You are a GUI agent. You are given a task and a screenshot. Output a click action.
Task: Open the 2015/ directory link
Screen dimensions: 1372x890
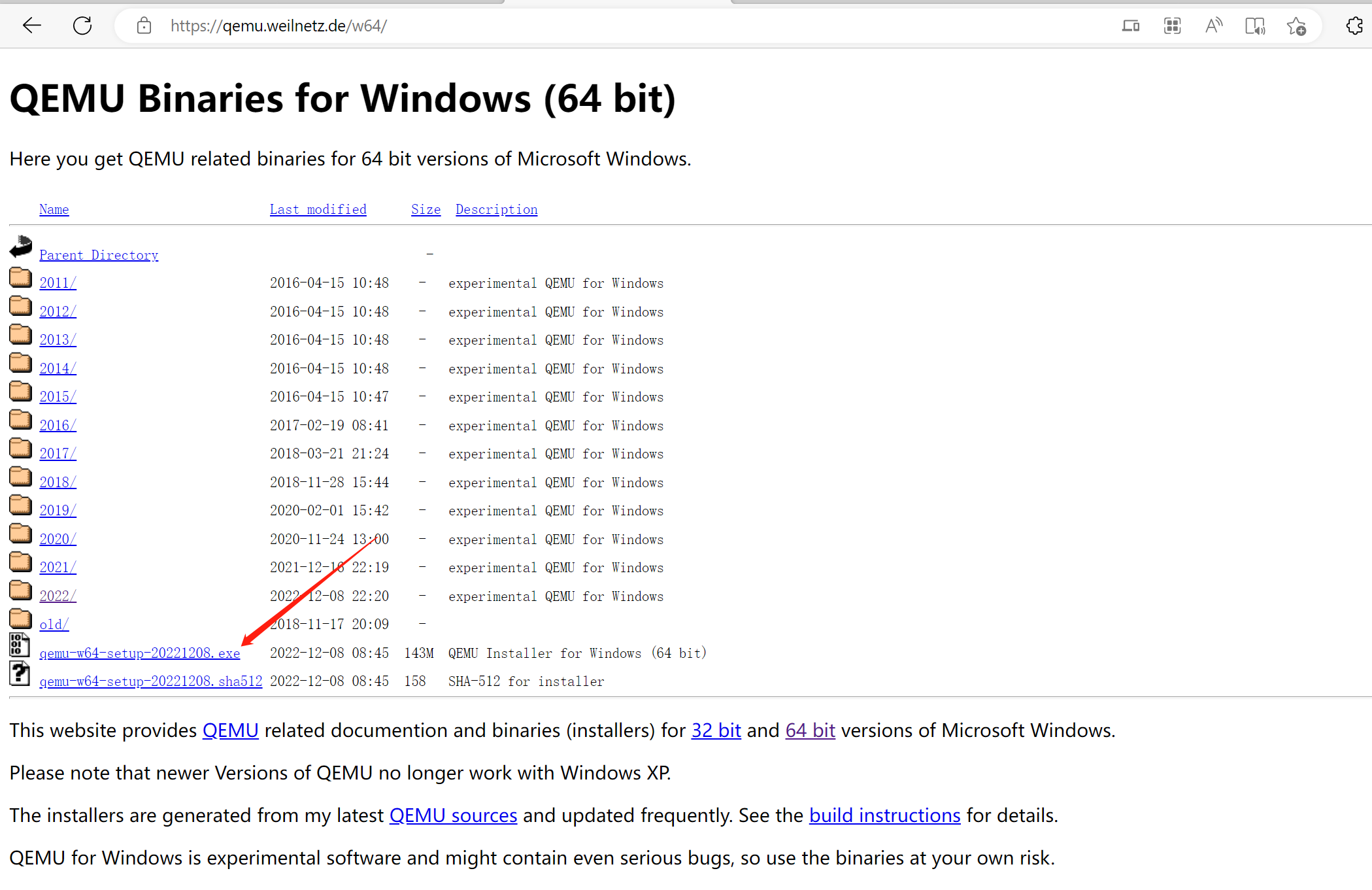point(58,397)
